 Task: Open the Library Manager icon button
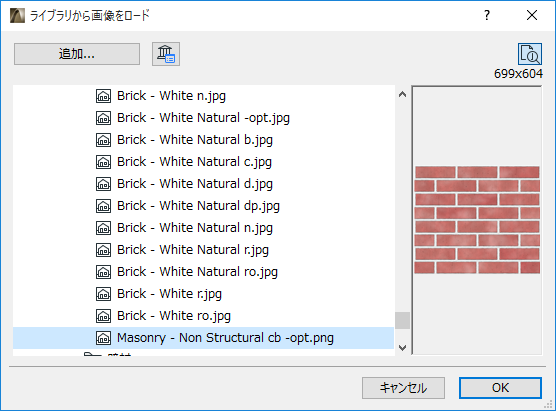point(166,54)
